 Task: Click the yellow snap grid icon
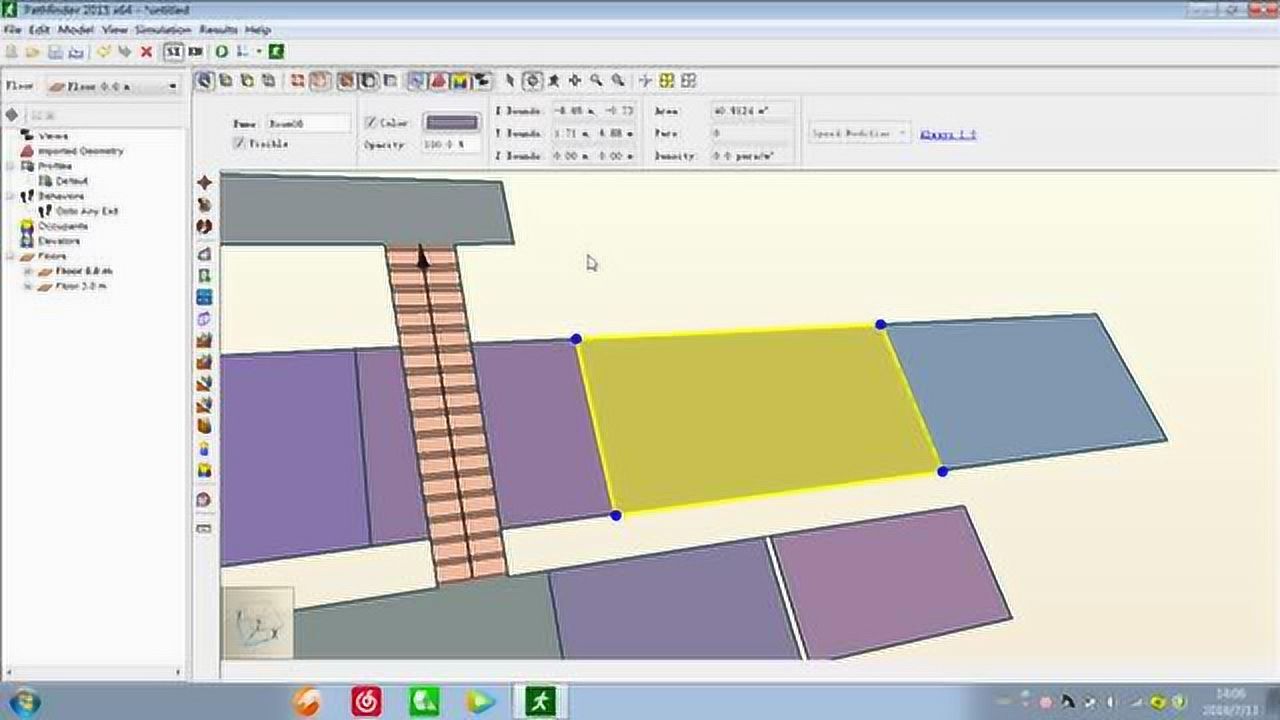pyautogui.click(x=666, y=81)
